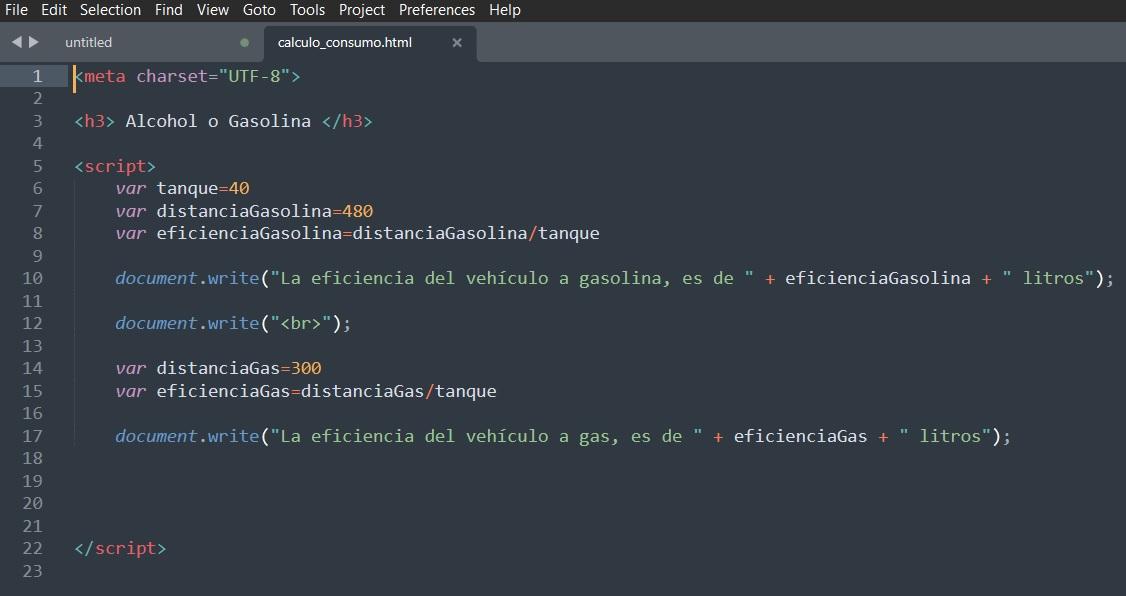This screenshot has height=596, width=1126.
Task: Open the Project menu
Action: (x=362, y=10)
